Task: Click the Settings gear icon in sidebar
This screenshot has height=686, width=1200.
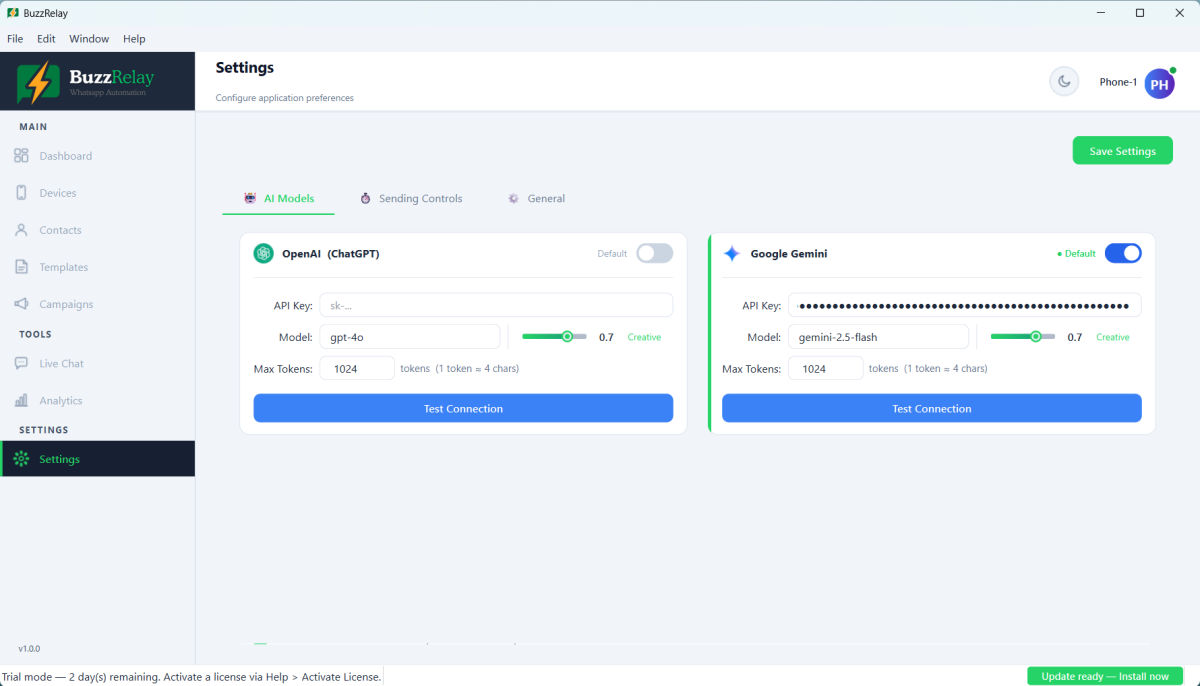Action: (21, 459)
